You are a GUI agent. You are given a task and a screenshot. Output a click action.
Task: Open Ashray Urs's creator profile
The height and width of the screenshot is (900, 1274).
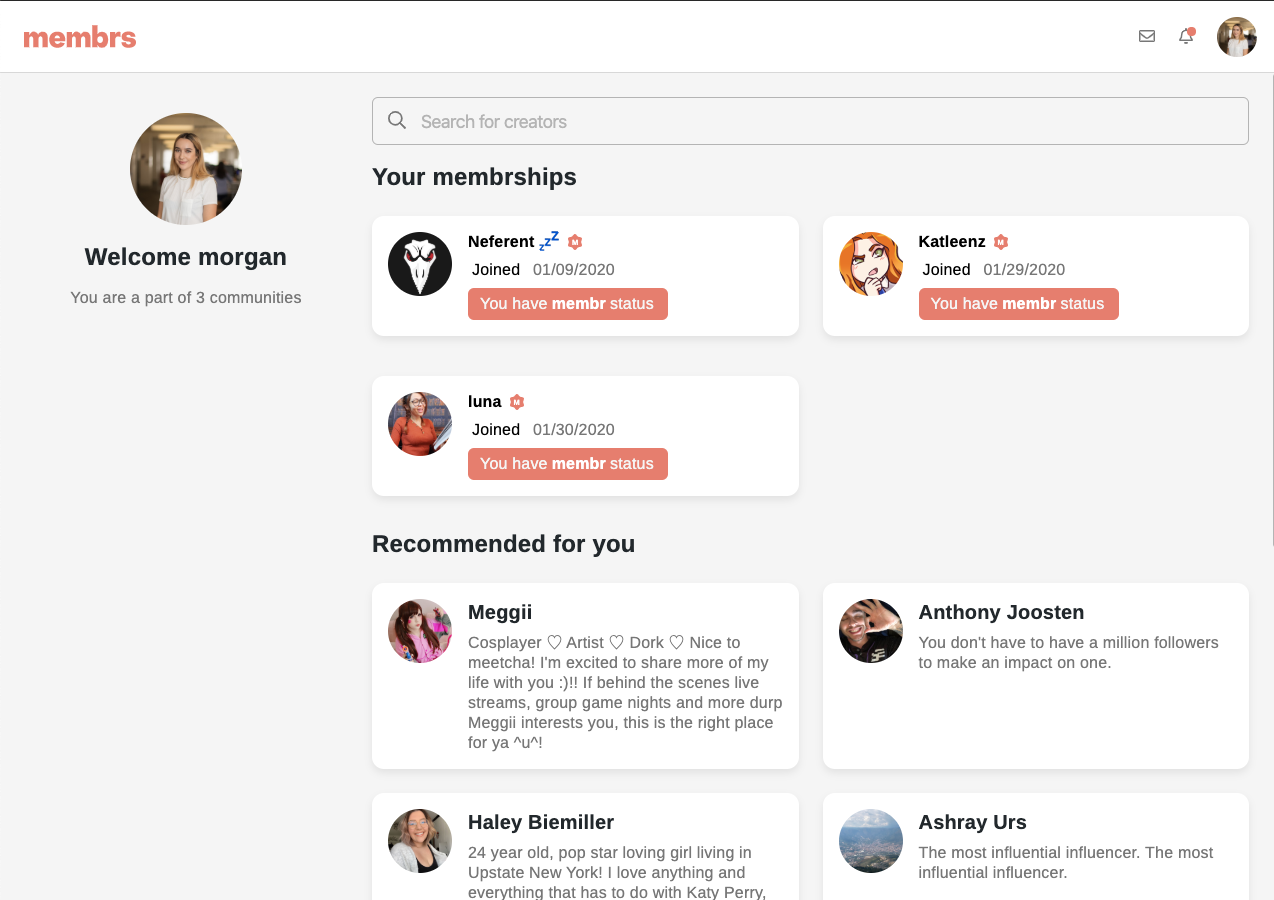click(972, 822)
